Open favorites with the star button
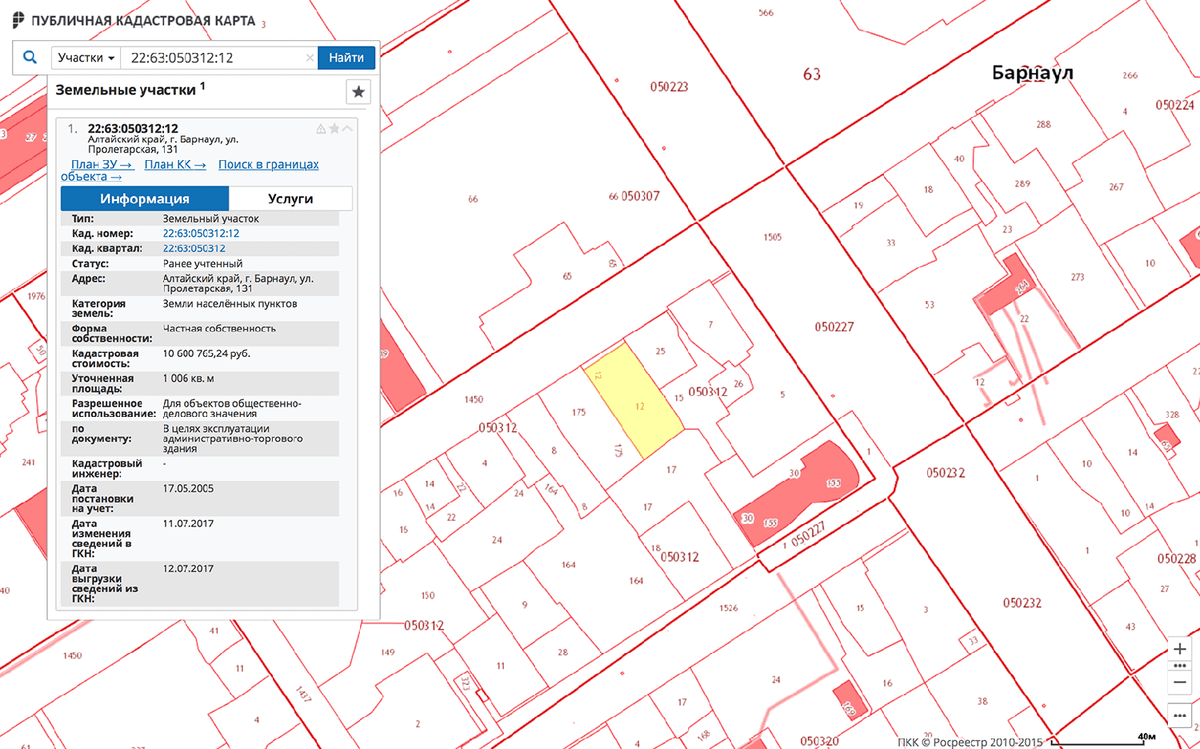This screenshot has width=1200, height=749. click(359, 92)
